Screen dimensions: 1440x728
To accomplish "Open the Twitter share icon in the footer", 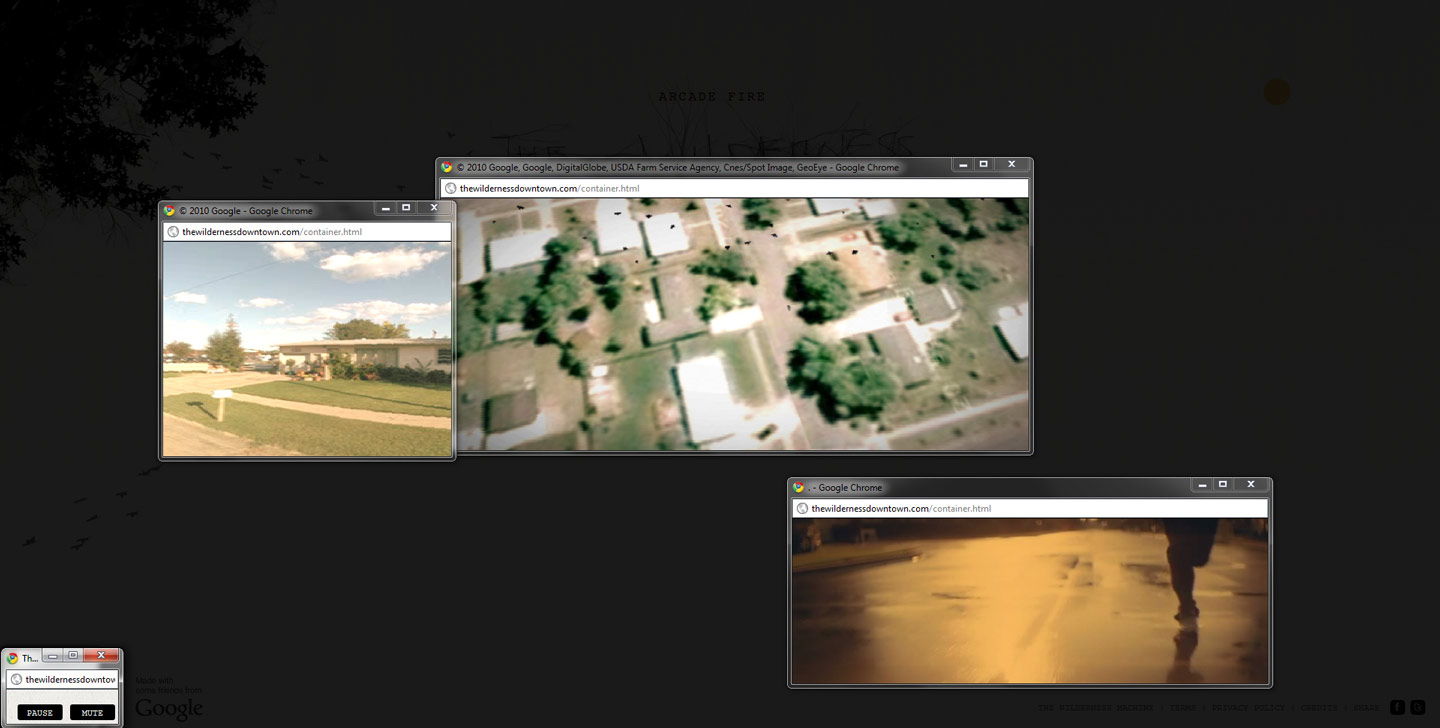I will pos(1418,708).
